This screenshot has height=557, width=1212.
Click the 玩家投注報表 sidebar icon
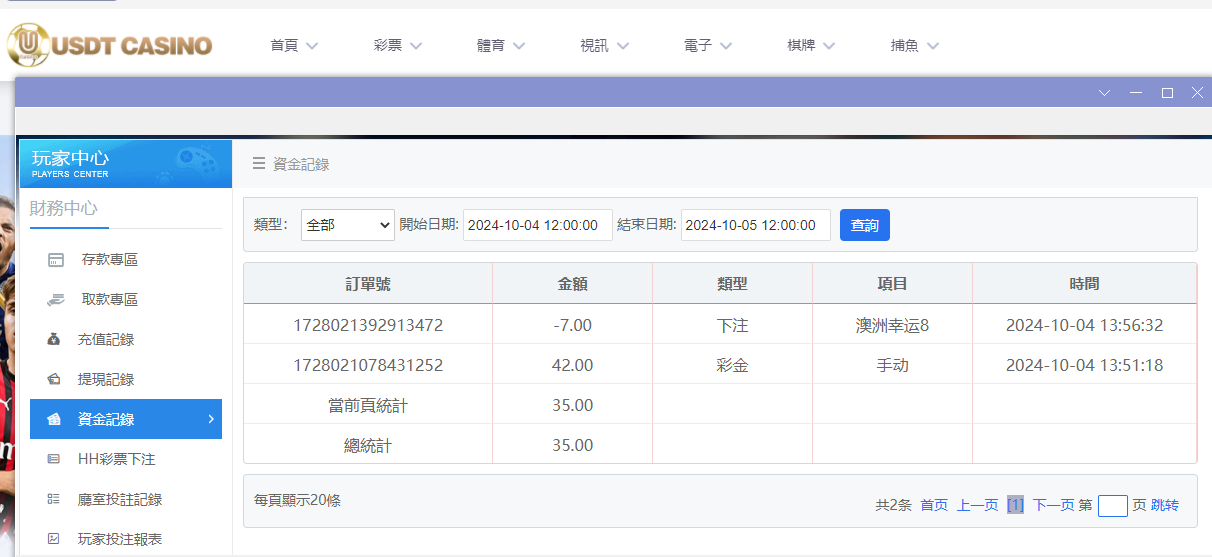tap(54, 540)
